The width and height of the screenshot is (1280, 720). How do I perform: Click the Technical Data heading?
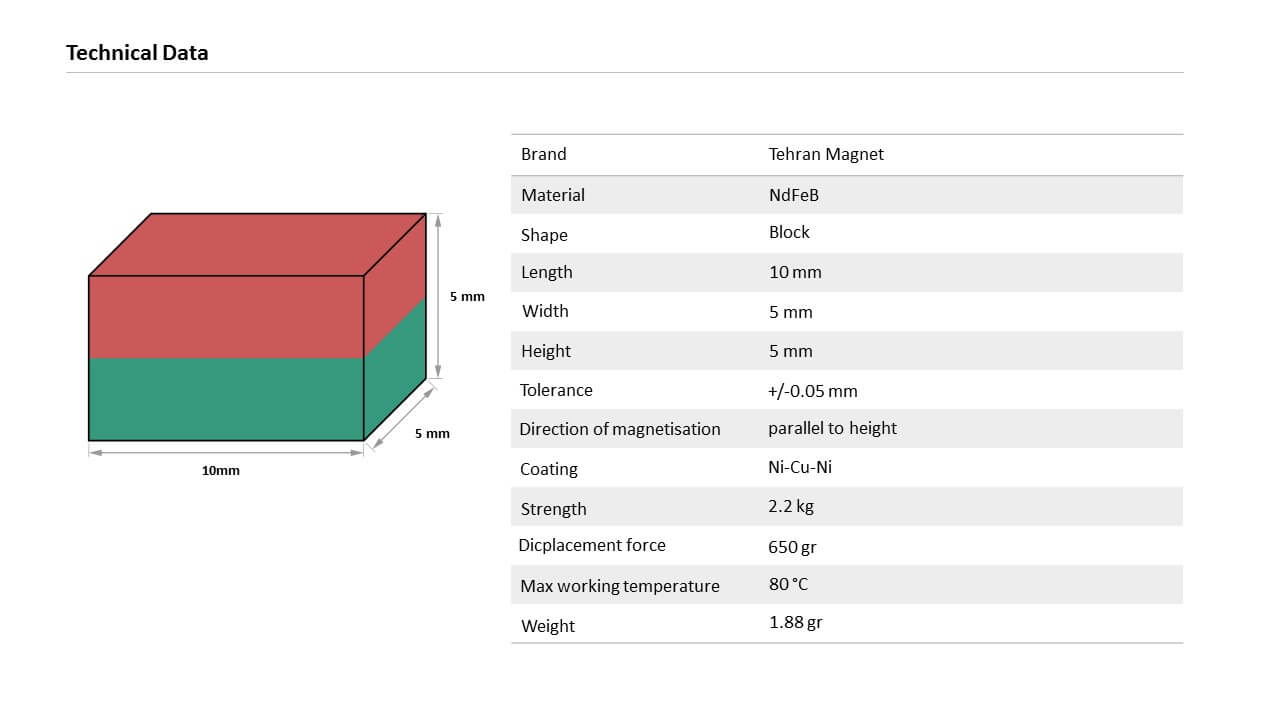click(137, 53)
